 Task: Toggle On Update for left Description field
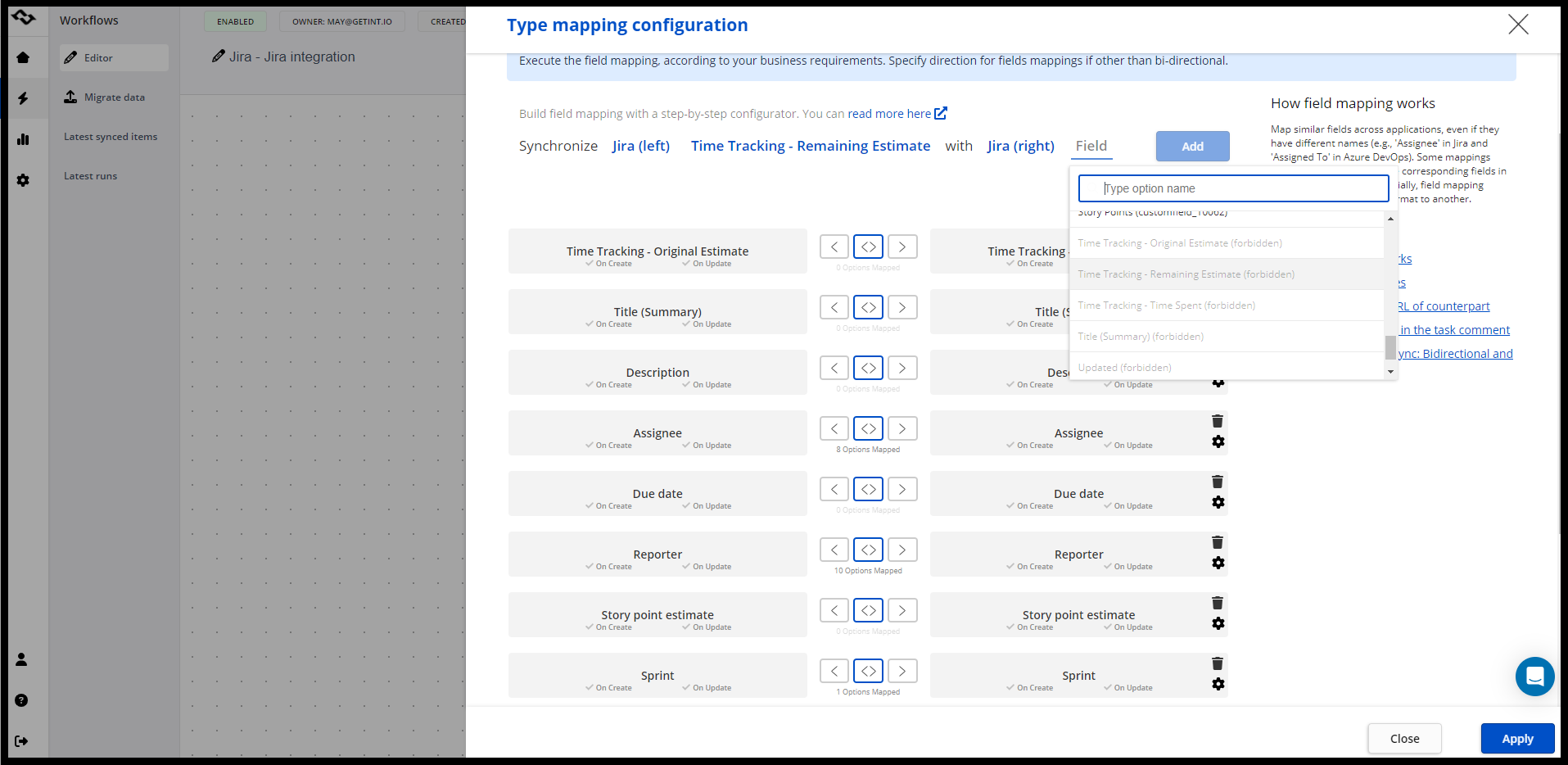[707, 385]
